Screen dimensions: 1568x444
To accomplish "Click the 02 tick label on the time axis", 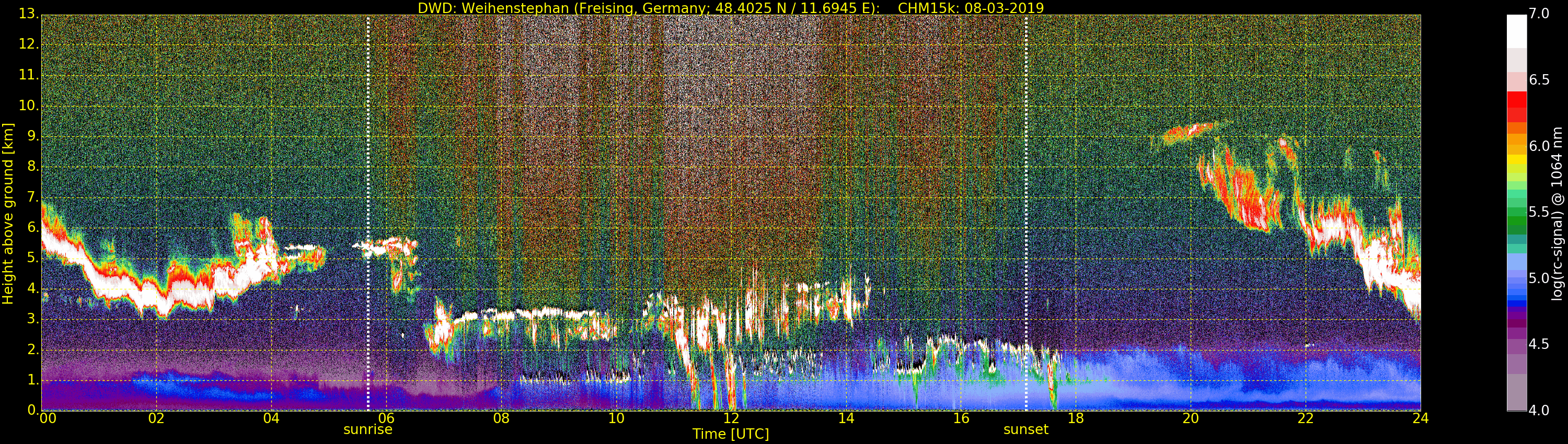I will 156,418.
